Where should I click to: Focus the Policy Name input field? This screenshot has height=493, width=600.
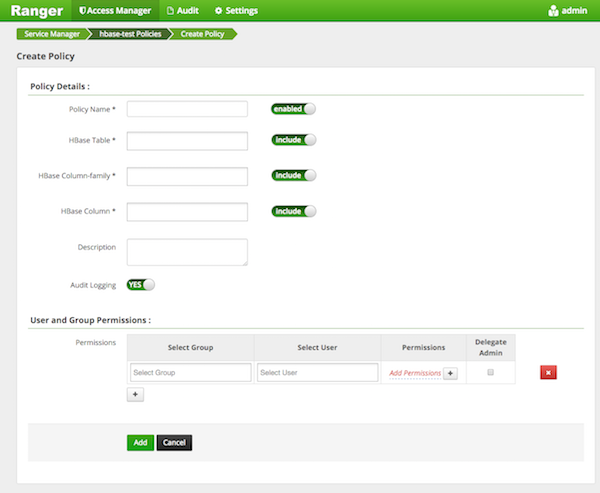tap(187, 109)
